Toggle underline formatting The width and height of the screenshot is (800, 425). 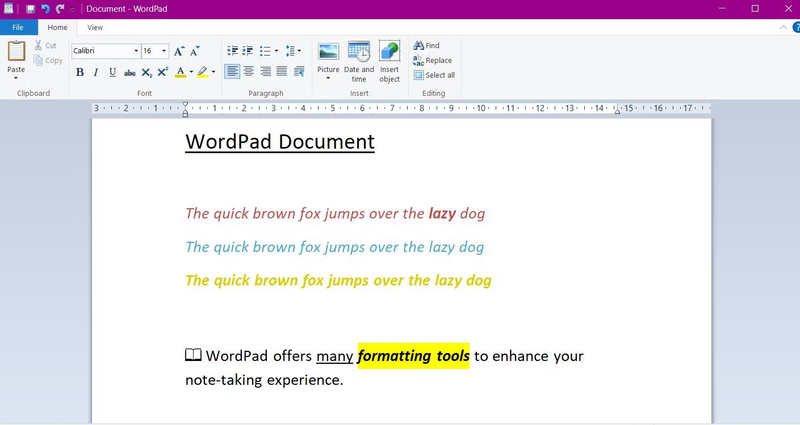point(112,72)
